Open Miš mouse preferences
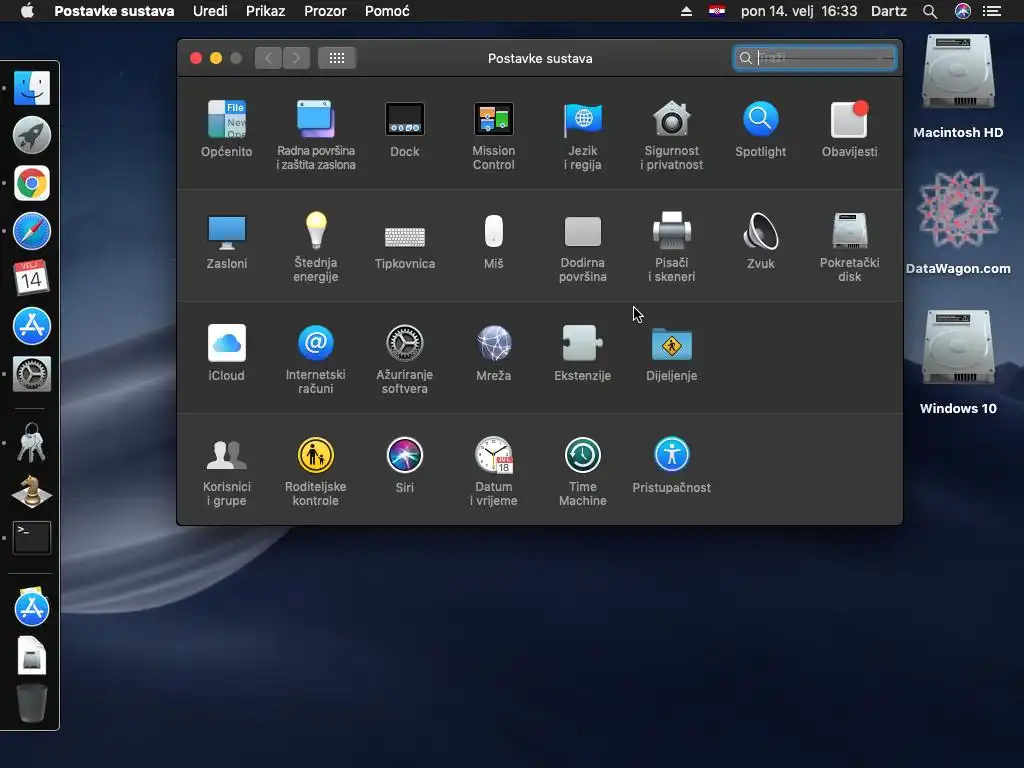 point(494,242)
